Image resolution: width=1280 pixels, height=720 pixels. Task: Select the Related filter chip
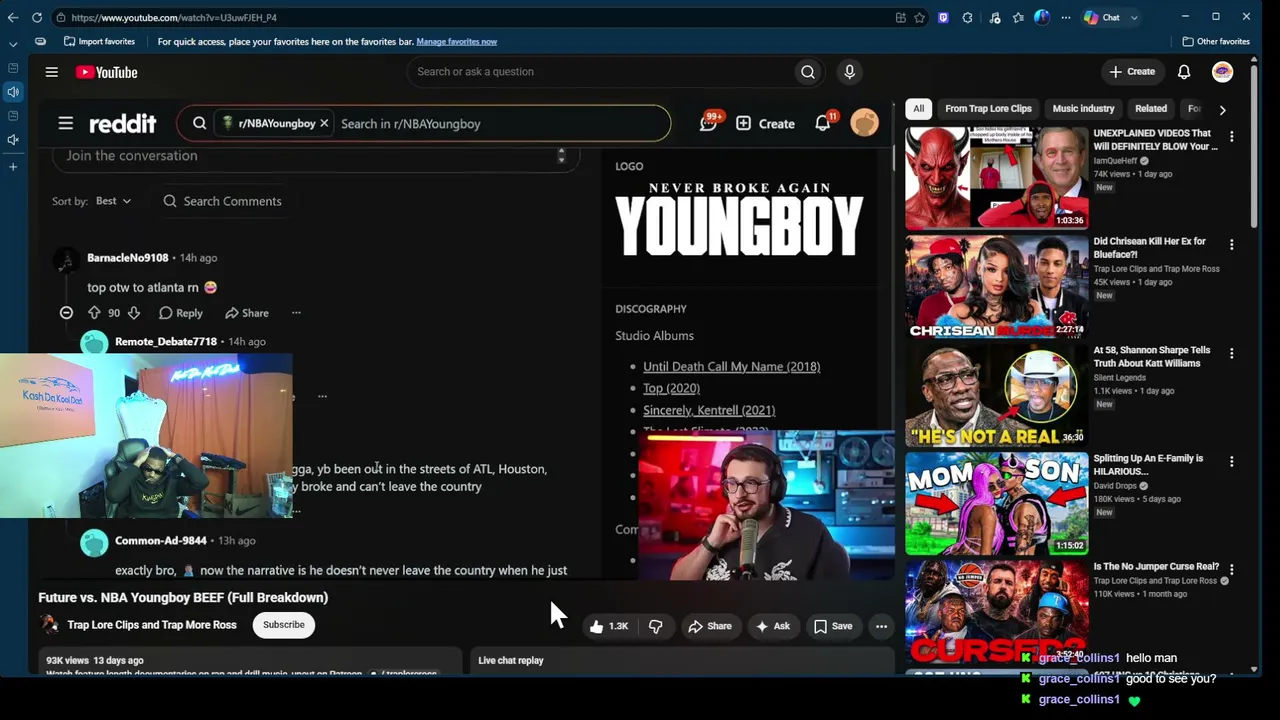1151,109
